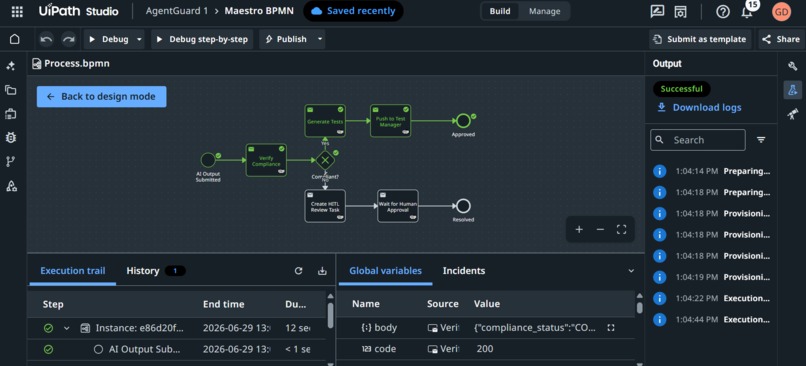The width and height of the screenshot is (806, 366).
Task: Open the telescope icon in right sidebar
Action: (x=792, y=114)
